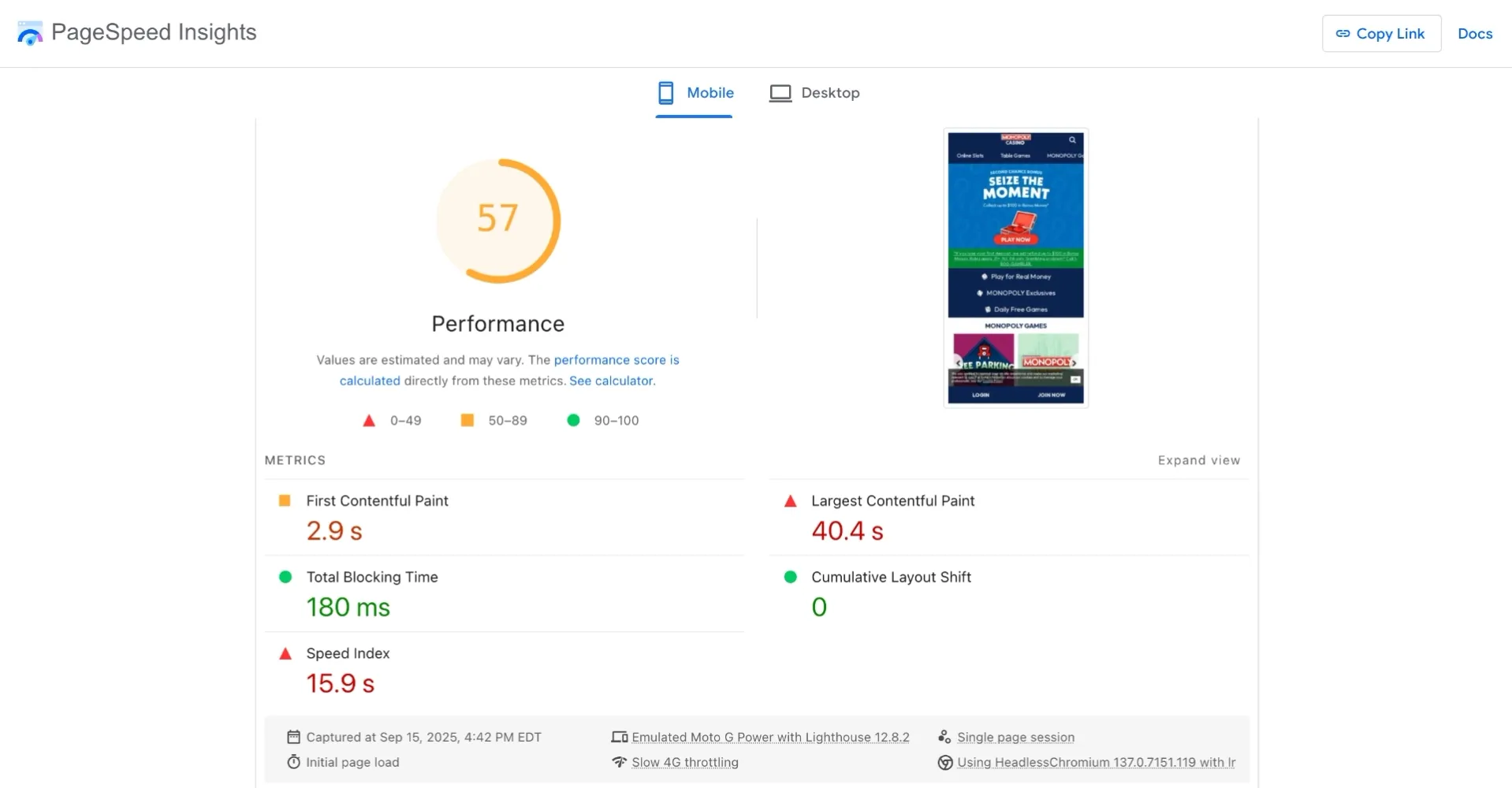Click the wifi icon next to Slow 4G throttling
Screen dimensions: 1512x788
[619, 762]
